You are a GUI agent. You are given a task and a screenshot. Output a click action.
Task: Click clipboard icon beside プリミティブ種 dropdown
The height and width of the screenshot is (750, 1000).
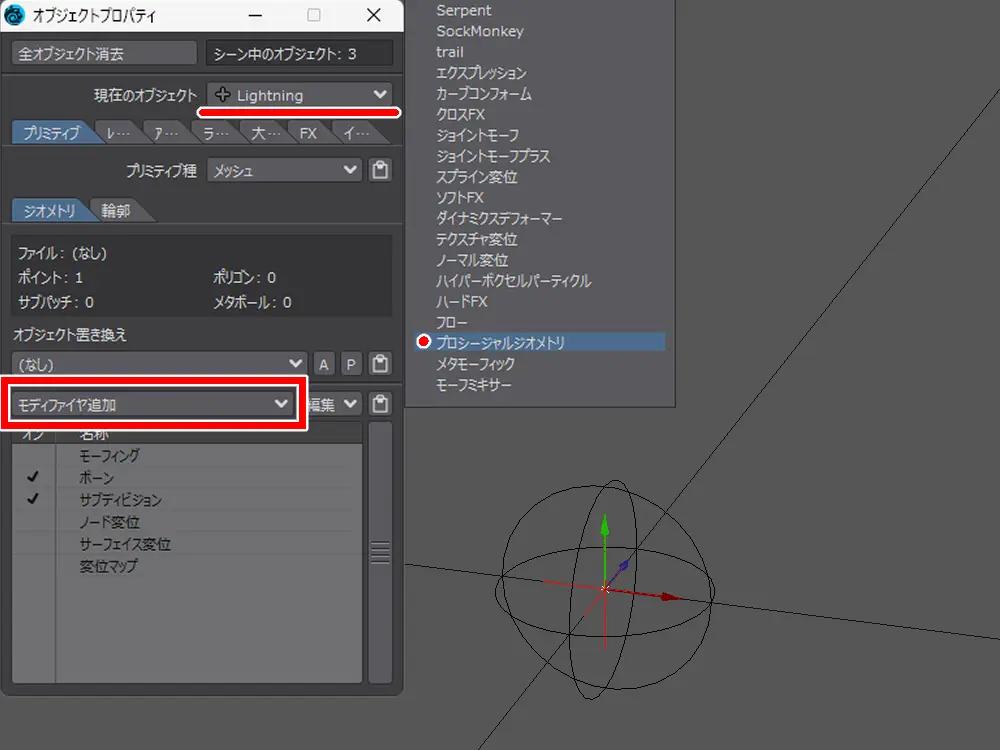(x=380, y=171)
